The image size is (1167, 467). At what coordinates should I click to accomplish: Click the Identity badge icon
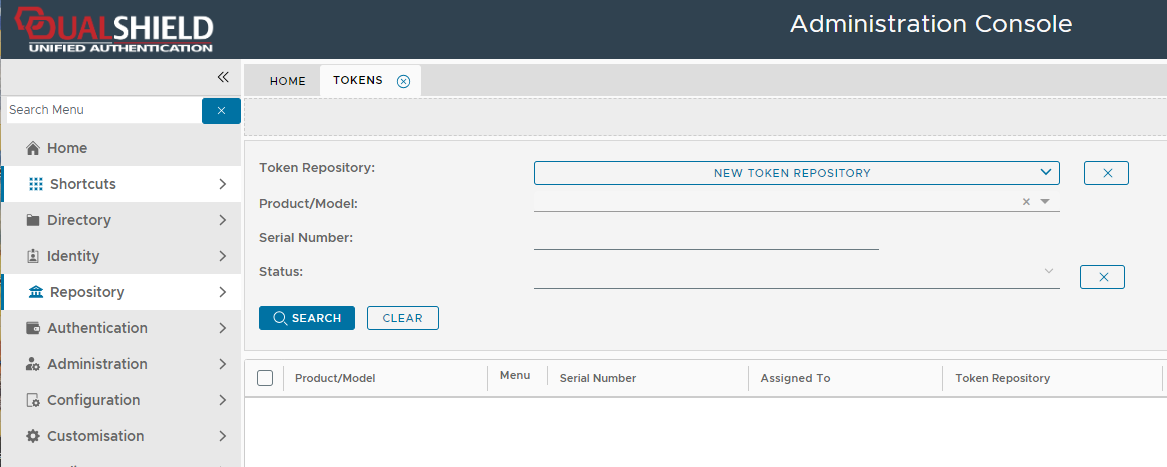pos(33,256)
